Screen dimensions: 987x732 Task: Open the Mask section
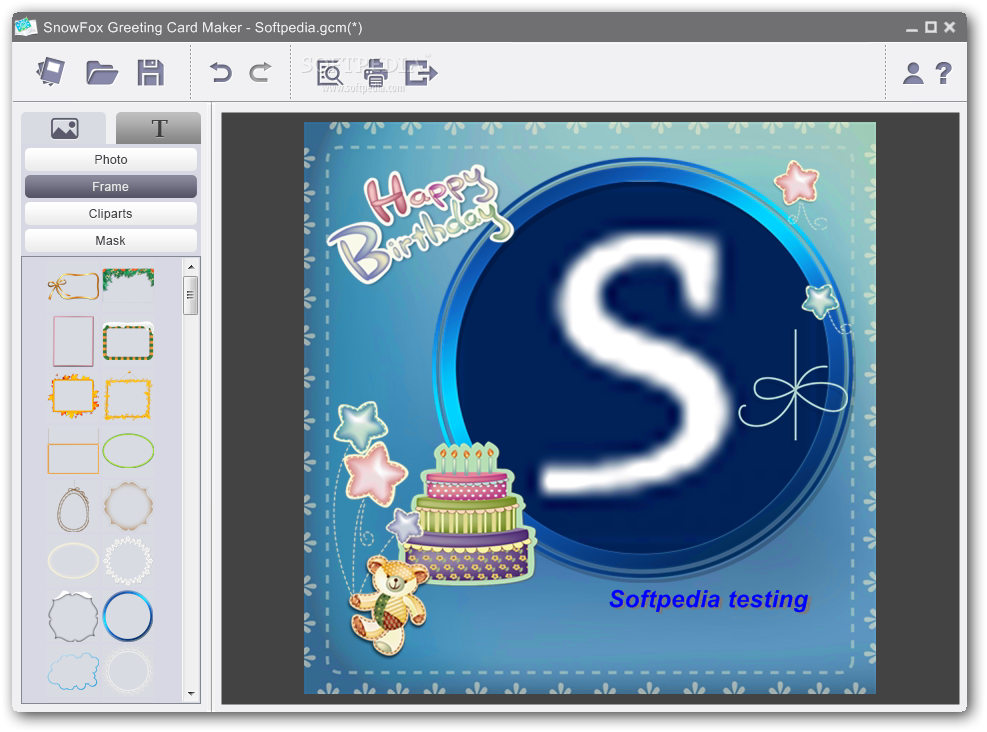[111, 241]
